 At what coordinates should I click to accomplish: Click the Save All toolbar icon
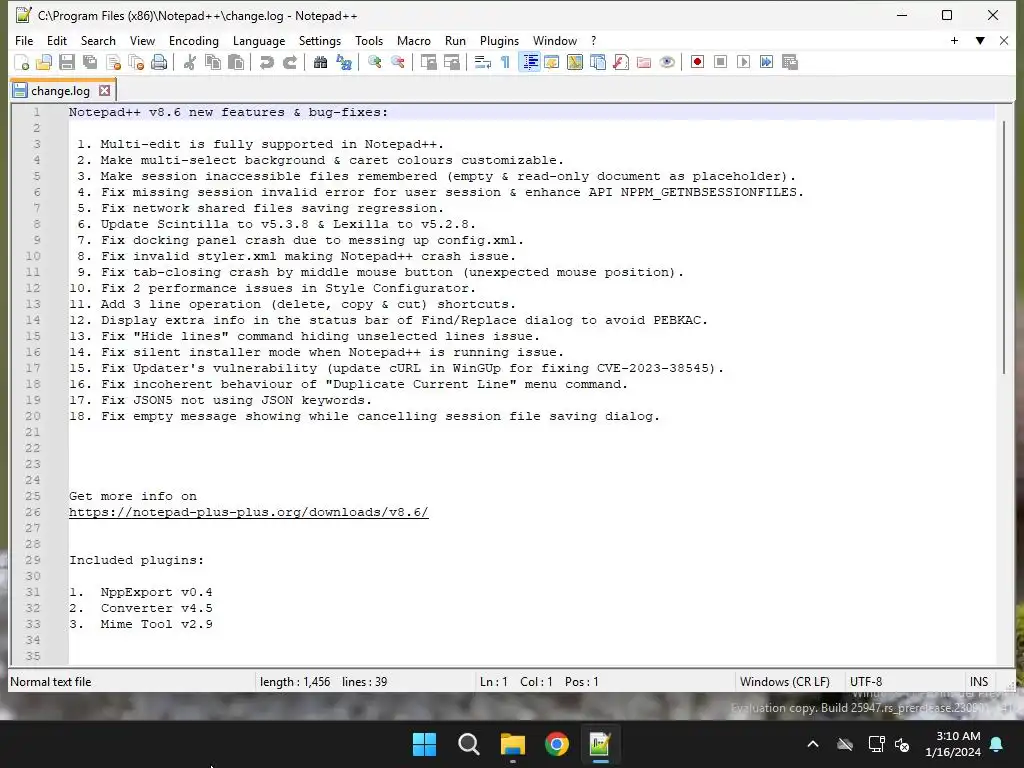90,63
